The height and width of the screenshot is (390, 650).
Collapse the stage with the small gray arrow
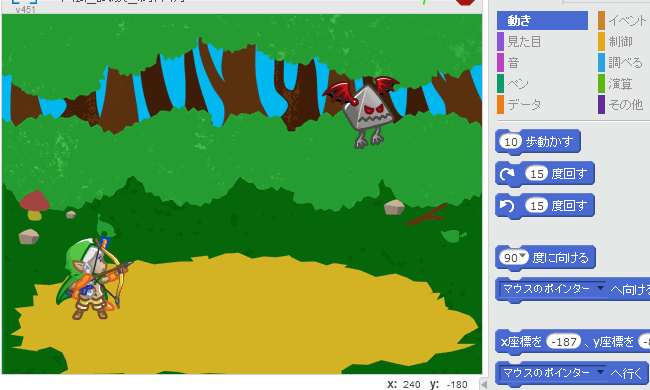point(483,384)
